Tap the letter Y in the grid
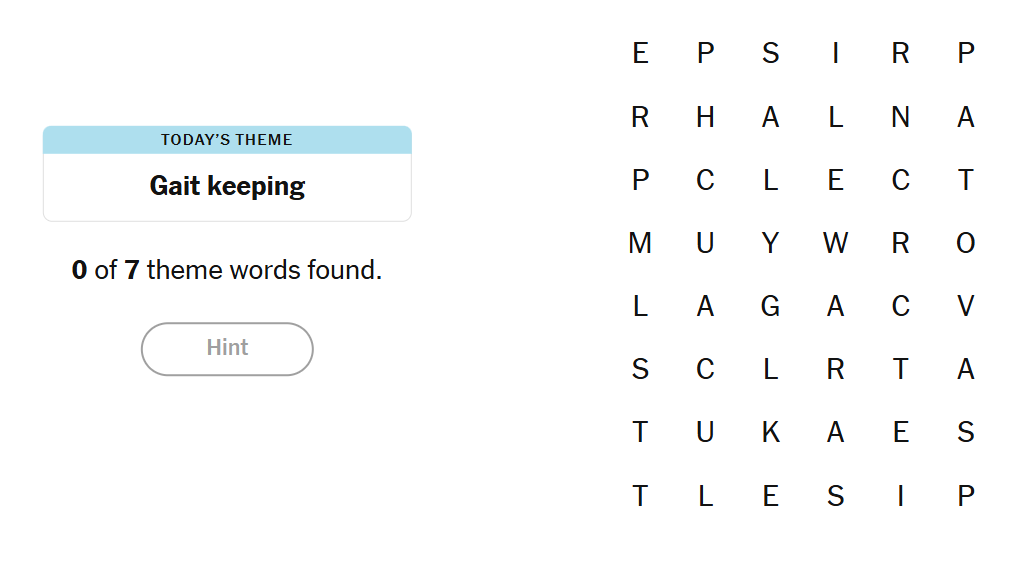Image resolution: width=1023 pixels, height=576 pixels. (770, 243)
